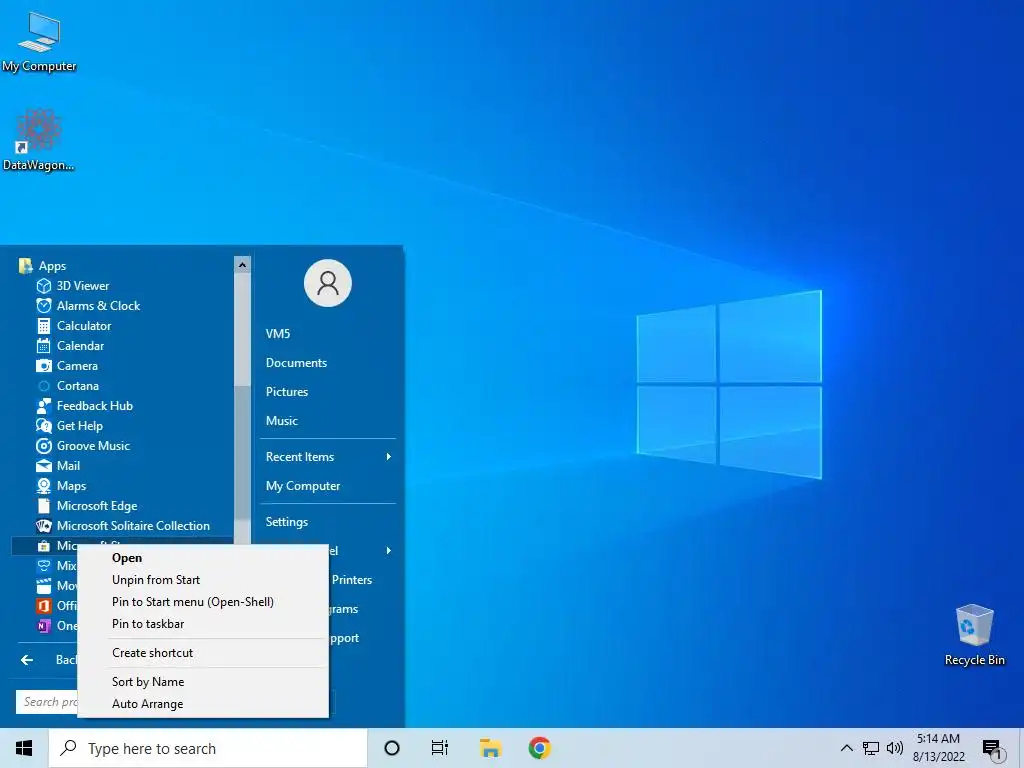Open Settings from Start menu
This screenshot has width=1024, height=768.
tap(287, 522)
